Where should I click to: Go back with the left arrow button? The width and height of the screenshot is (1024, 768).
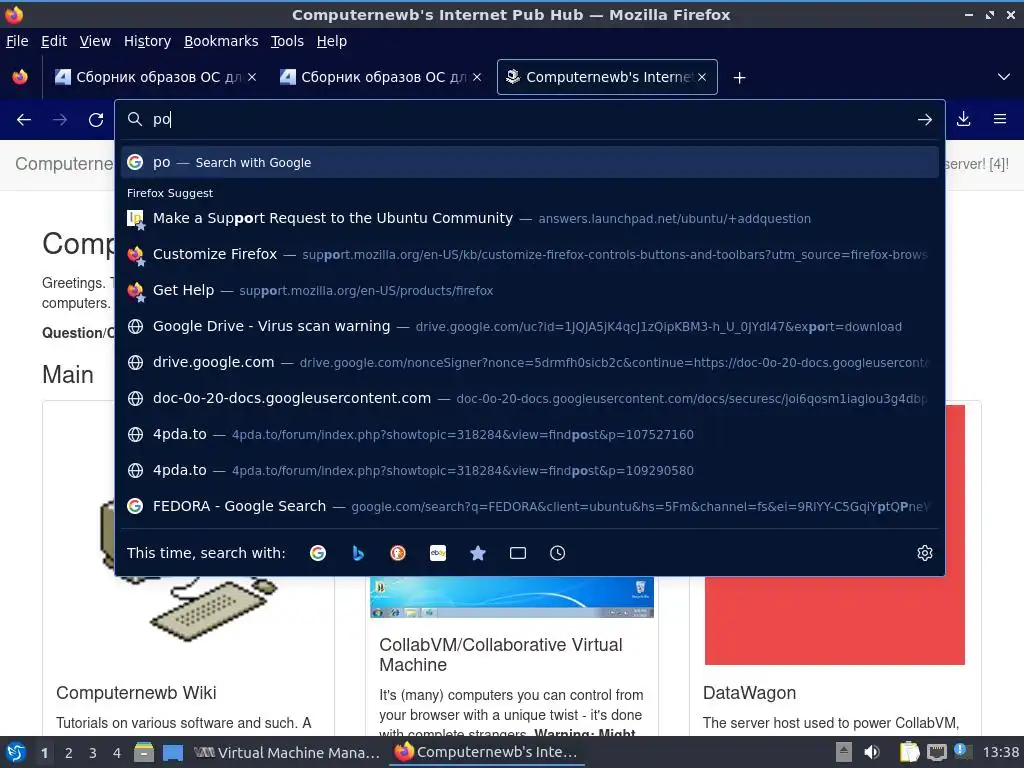click(x=24, y=120)
